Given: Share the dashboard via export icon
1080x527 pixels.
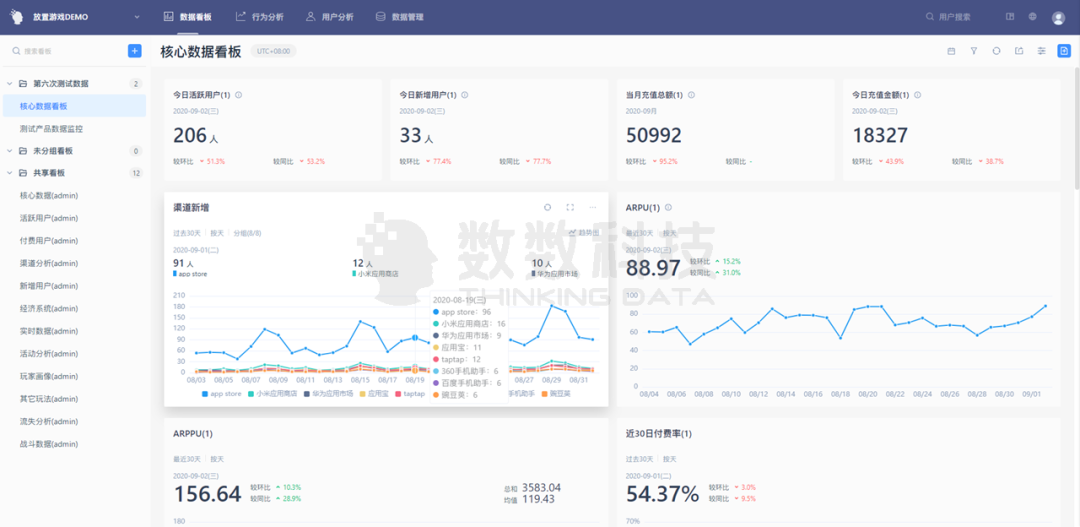Looking at the screenshot, I should 1019,51.
